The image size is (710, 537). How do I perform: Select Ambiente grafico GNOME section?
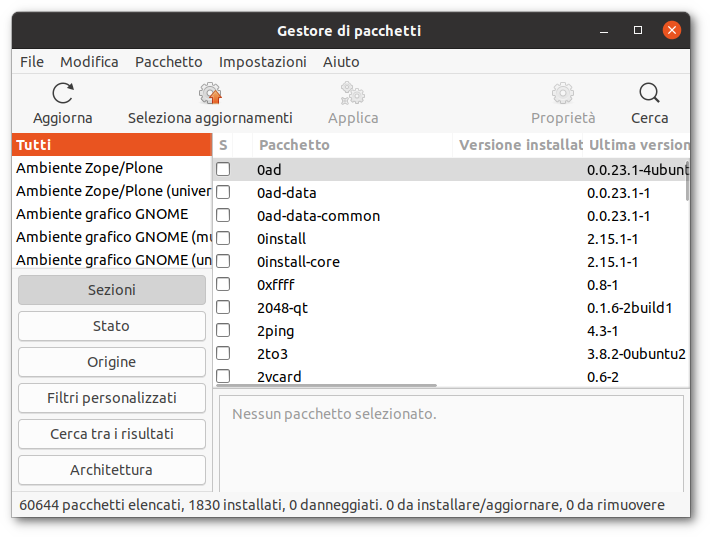point(102,214)
